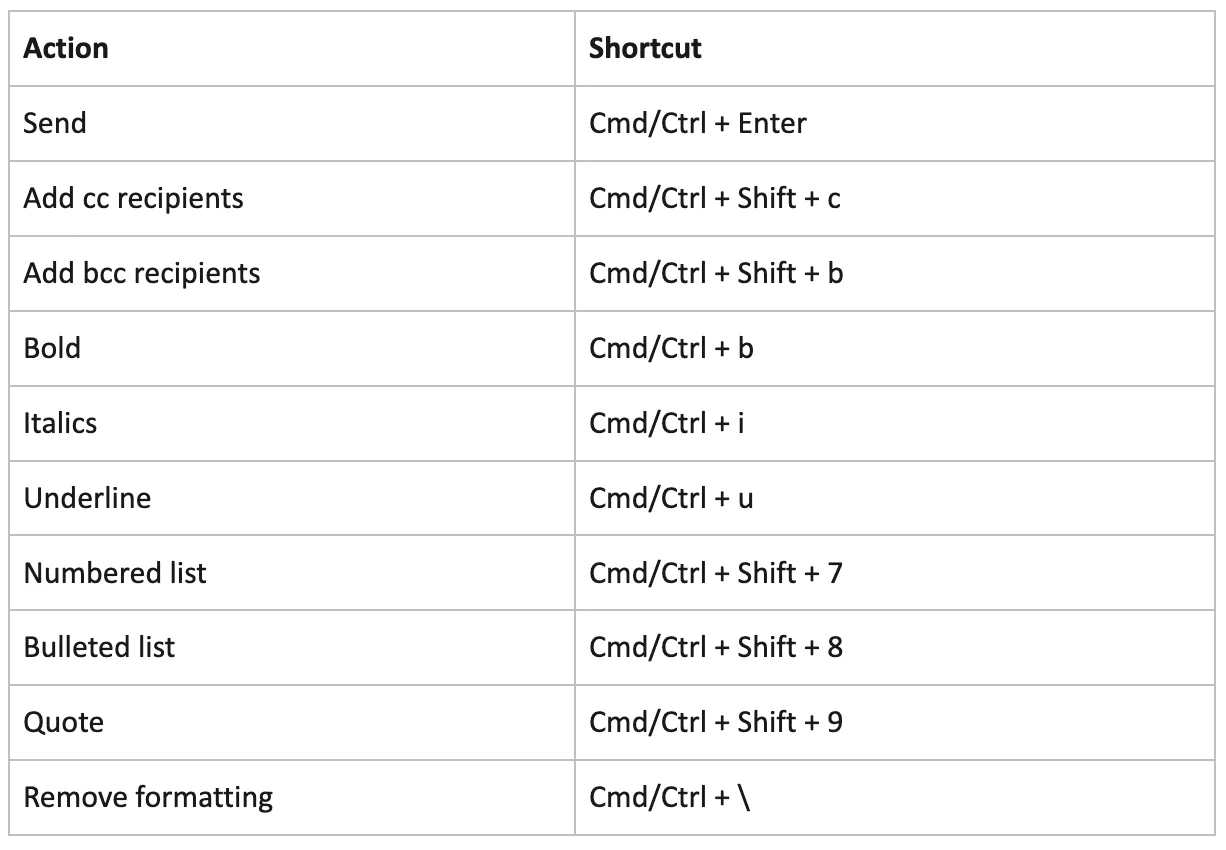Select the Quote action cell
1226x850 pixels.
[63, 722]
